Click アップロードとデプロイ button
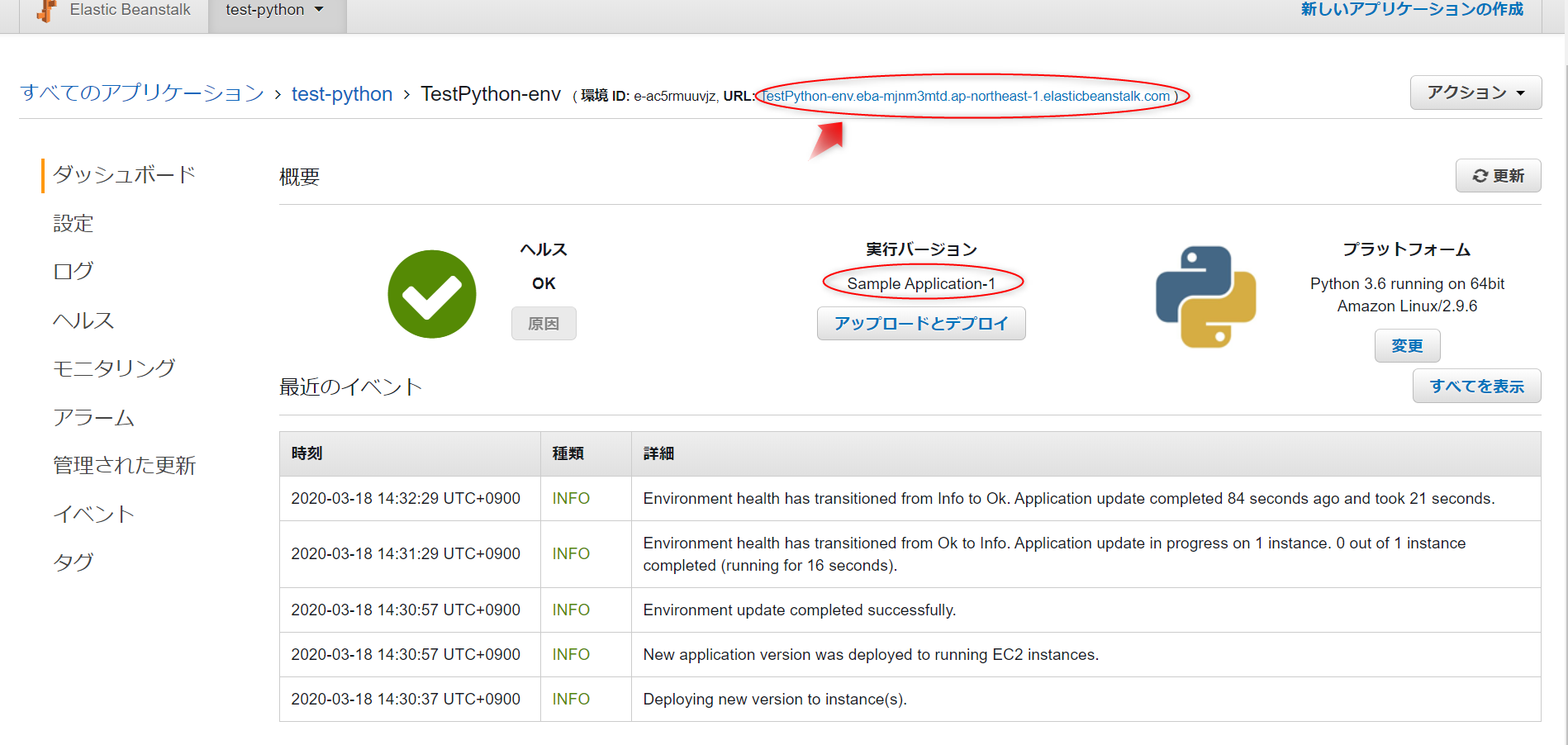Screen dimensions: 1568x745 (x=921, y=324)
